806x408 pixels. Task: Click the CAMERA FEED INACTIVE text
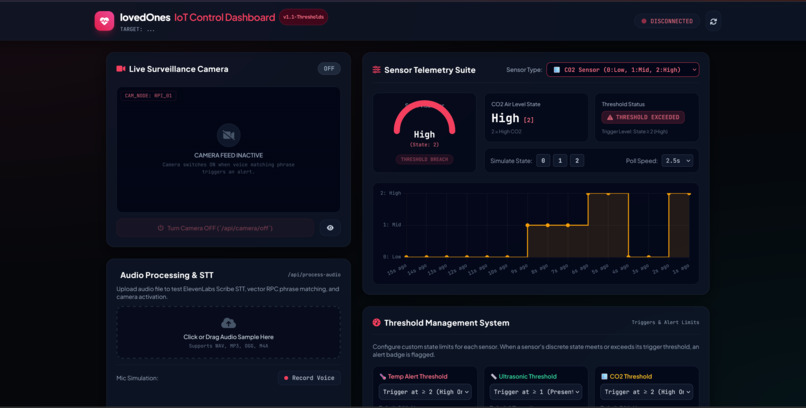click(229, 155)
